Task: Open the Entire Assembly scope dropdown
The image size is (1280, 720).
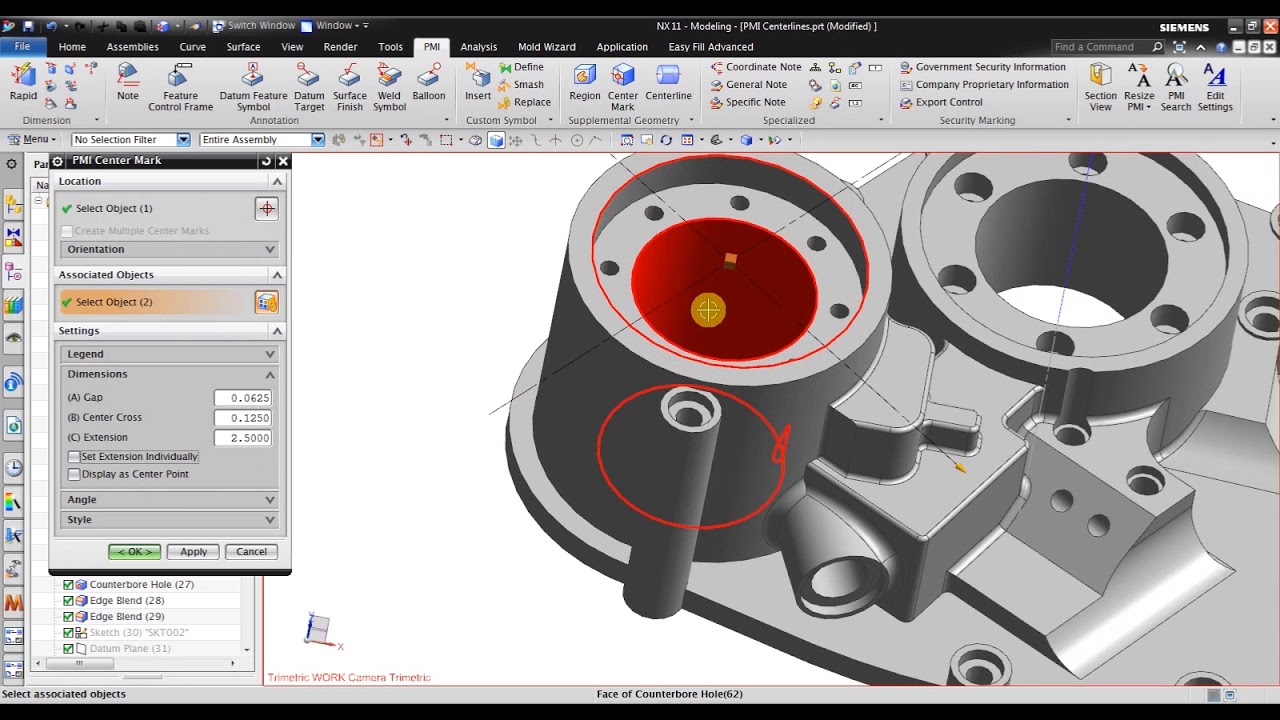Action: coord(317,140)
